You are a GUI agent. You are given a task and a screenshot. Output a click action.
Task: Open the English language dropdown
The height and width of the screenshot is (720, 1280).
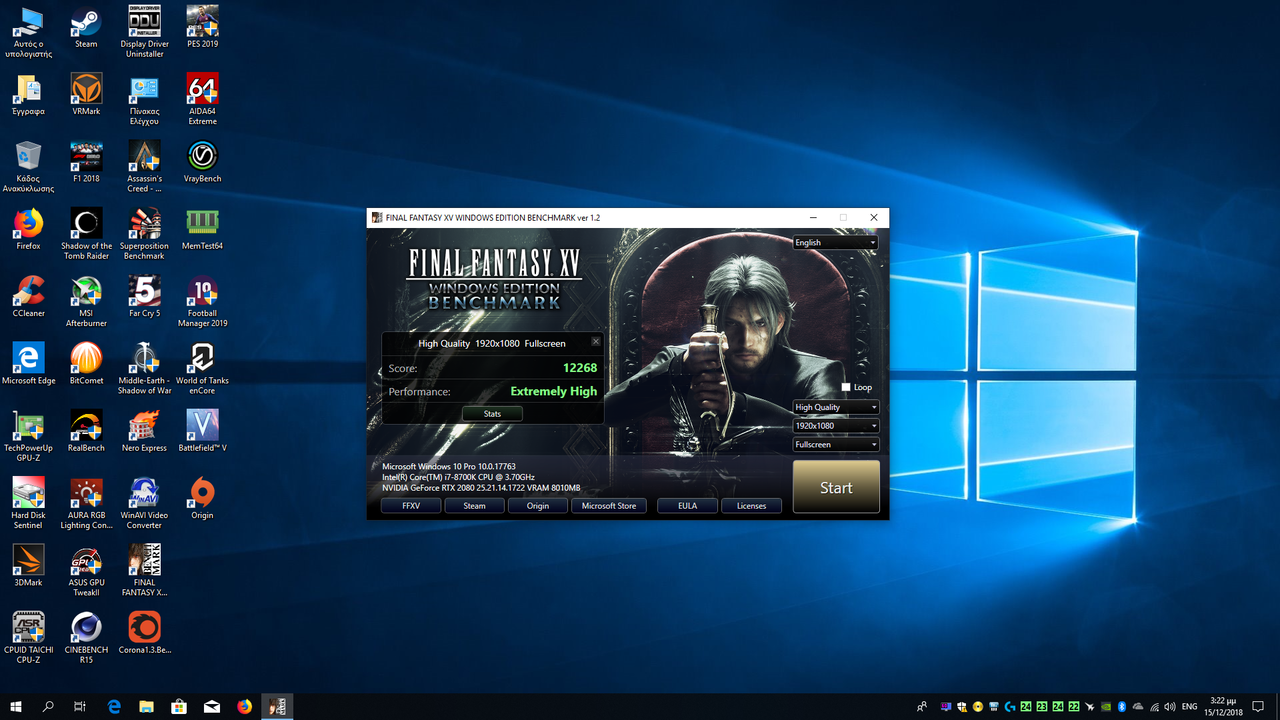pos(836,242)
